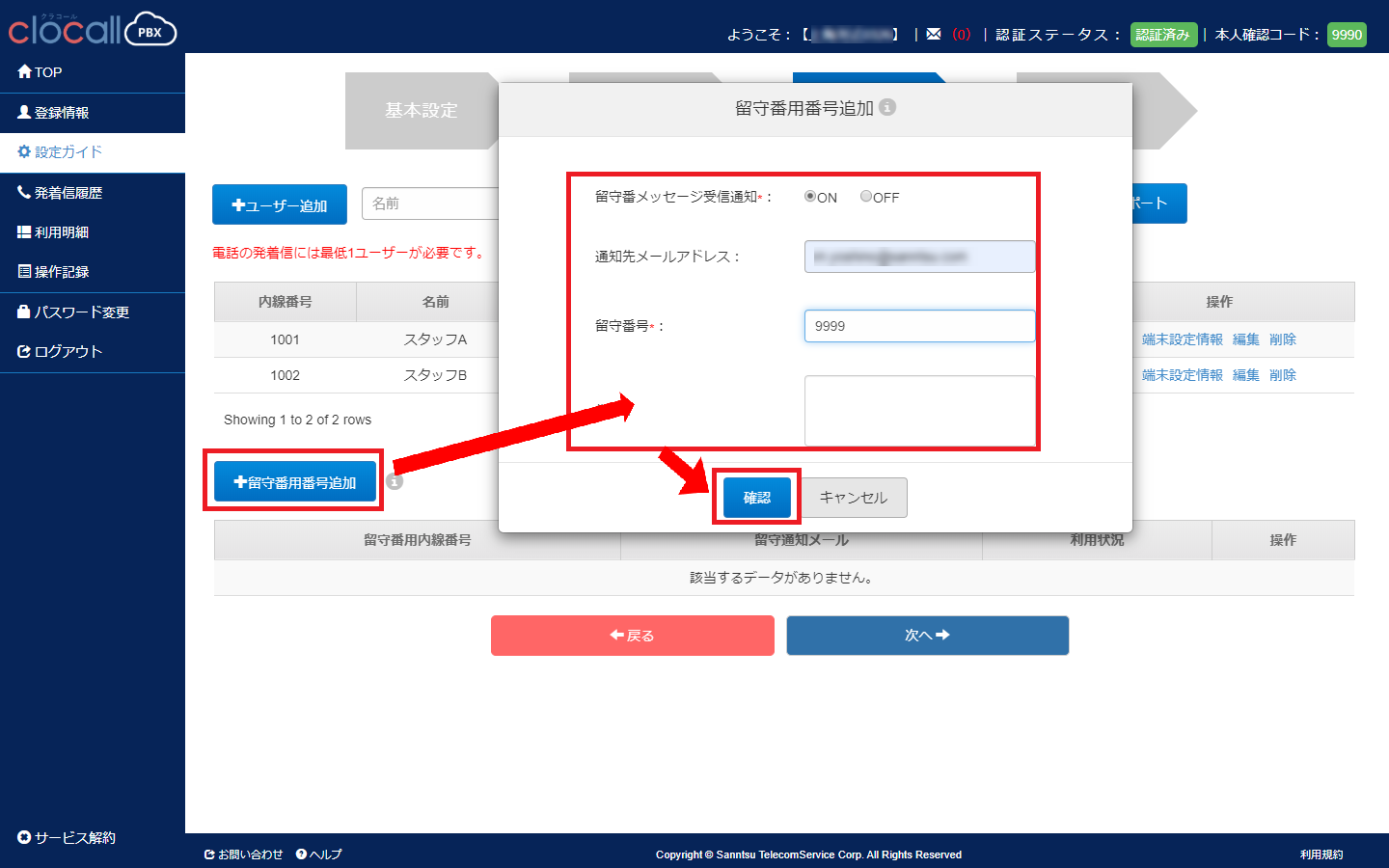Click the 通知先メールアドレス input field

(919, 257)
